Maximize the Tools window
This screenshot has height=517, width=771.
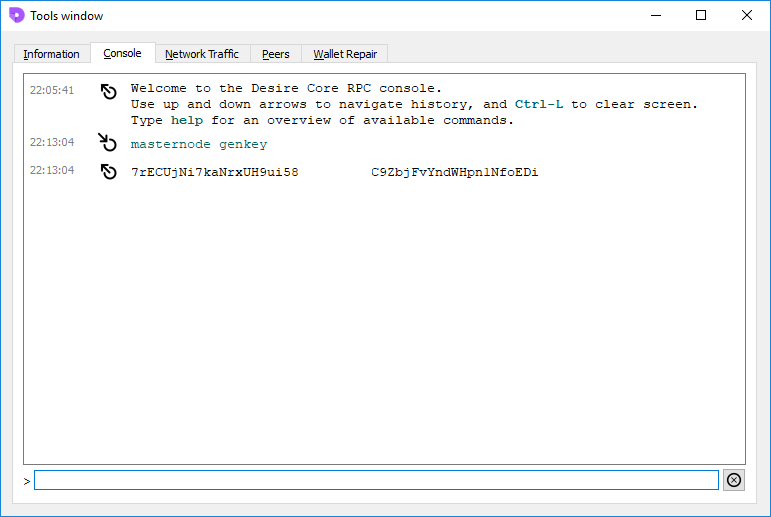[x=701, y=15]
